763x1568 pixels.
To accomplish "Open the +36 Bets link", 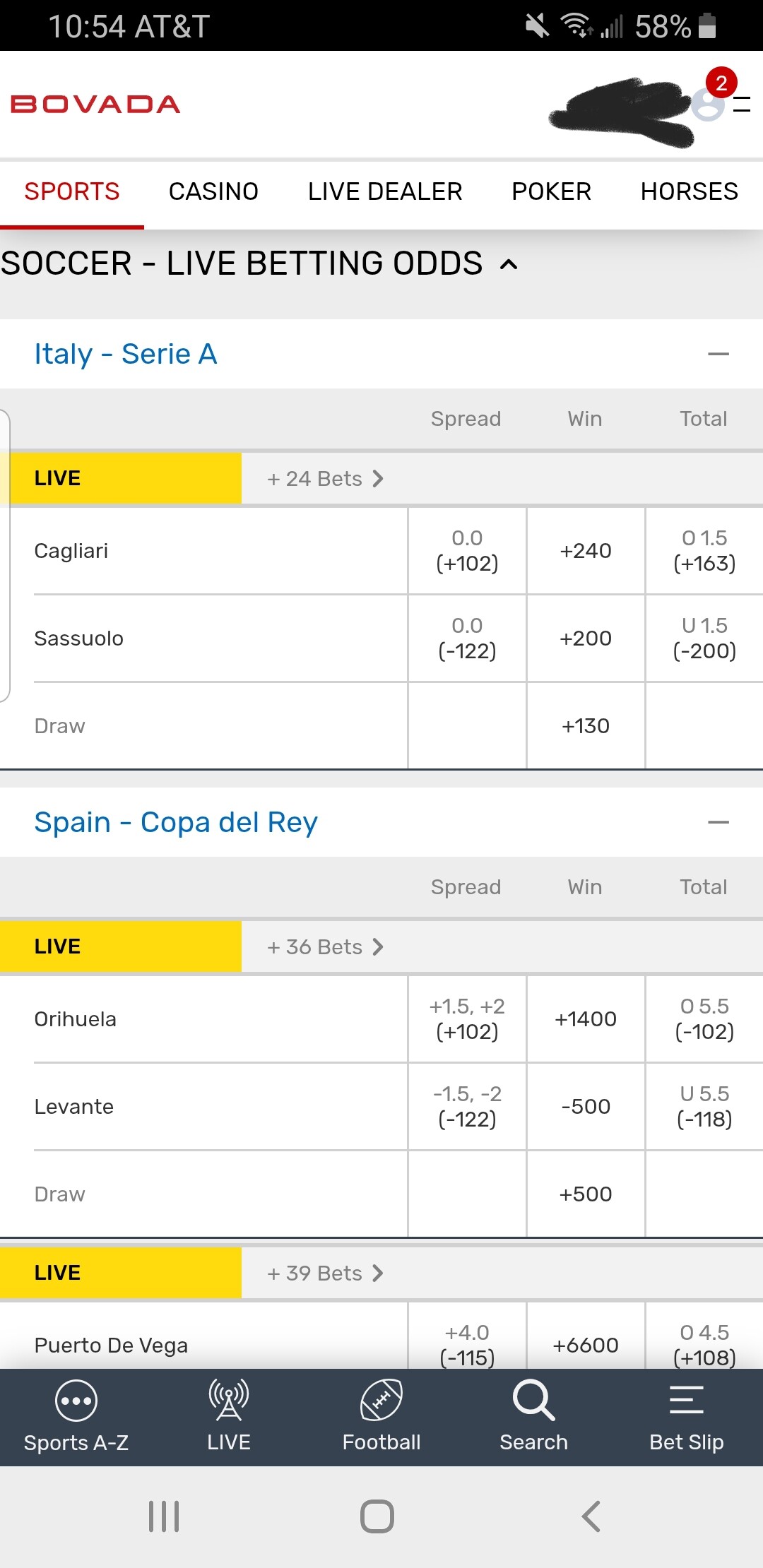I will coord(325,947).
